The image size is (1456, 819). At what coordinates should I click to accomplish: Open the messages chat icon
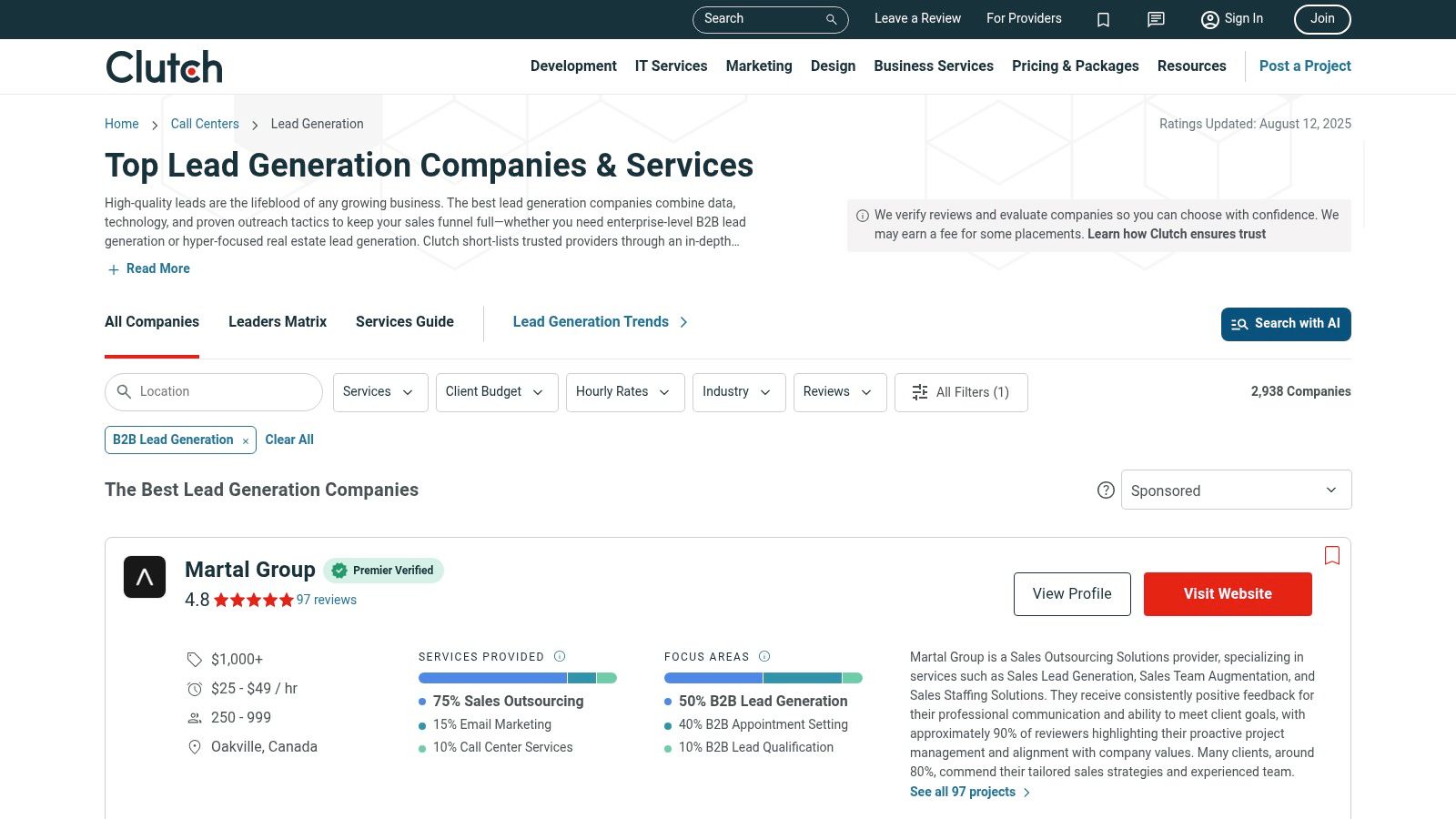pyautogui.click(x=1156, y=19)
